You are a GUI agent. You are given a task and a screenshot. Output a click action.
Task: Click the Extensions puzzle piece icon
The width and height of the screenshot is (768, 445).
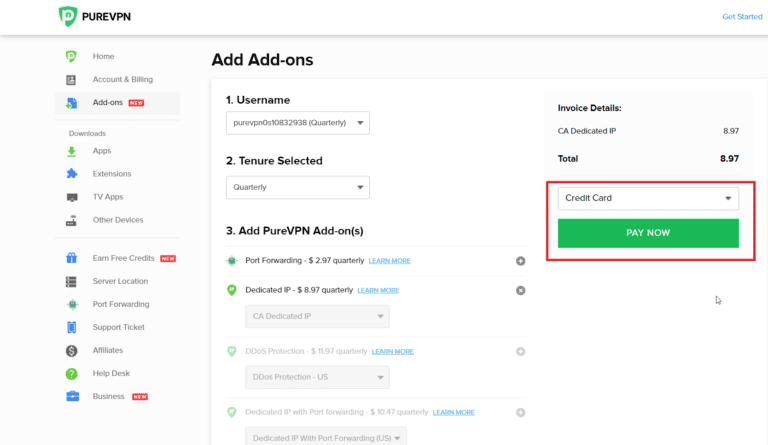pyautogui.click(x=71, y=174)
